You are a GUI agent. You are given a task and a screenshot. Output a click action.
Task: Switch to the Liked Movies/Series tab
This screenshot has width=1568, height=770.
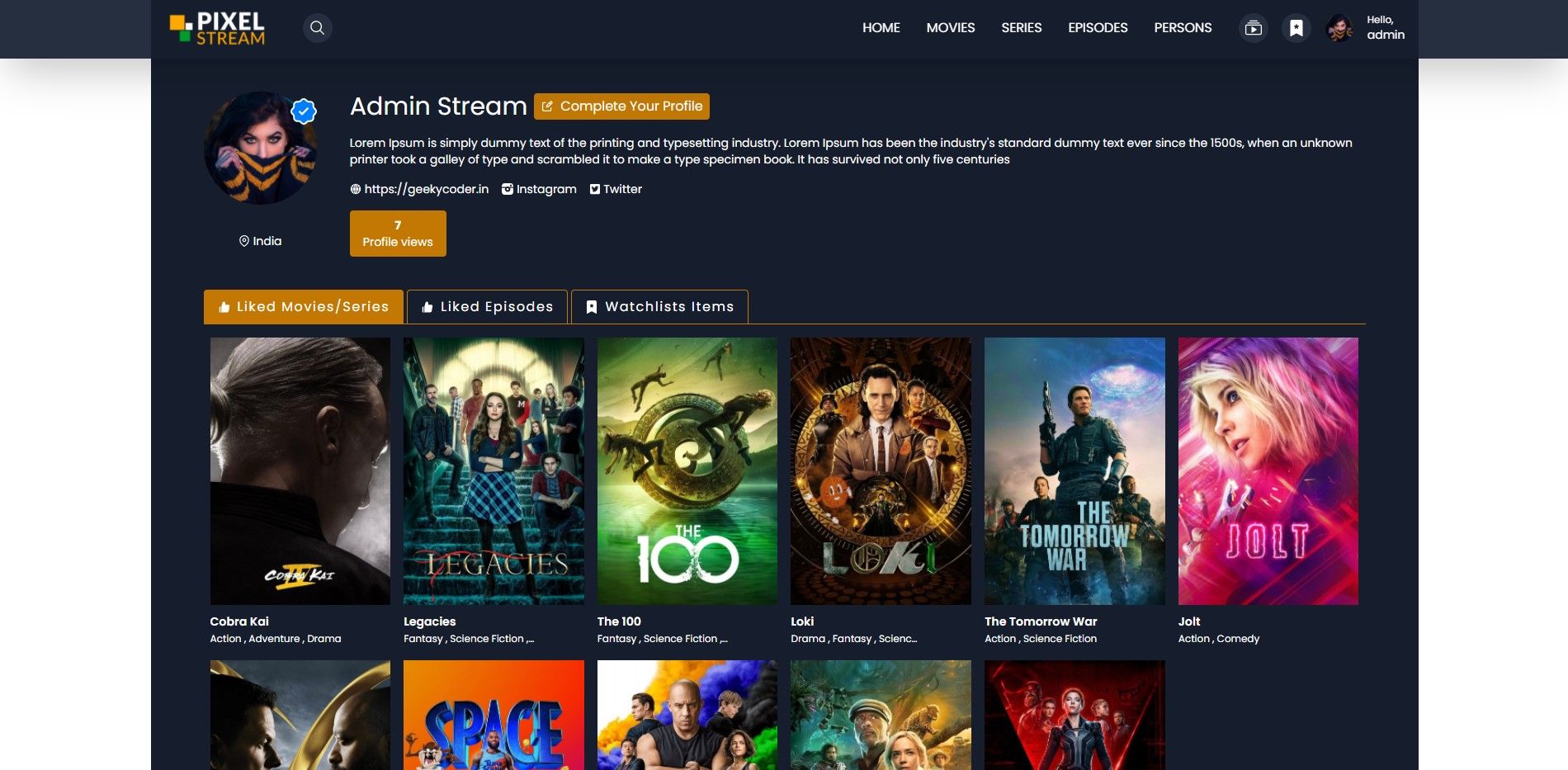[304, 307]
